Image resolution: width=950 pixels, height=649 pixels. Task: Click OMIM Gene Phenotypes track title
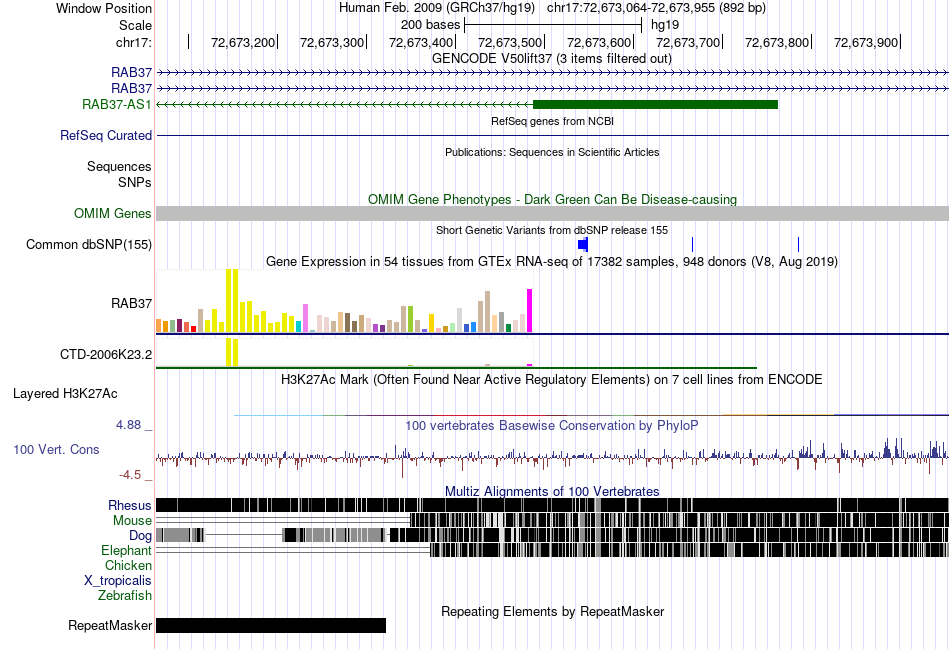point(553,199)
